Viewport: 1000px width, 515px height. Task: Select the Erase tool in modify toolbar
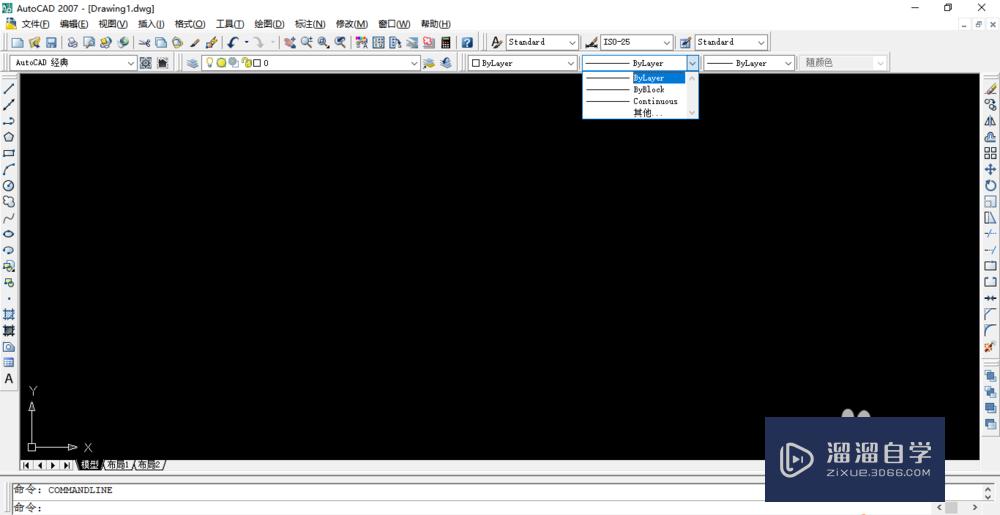(x=990, y=89)
